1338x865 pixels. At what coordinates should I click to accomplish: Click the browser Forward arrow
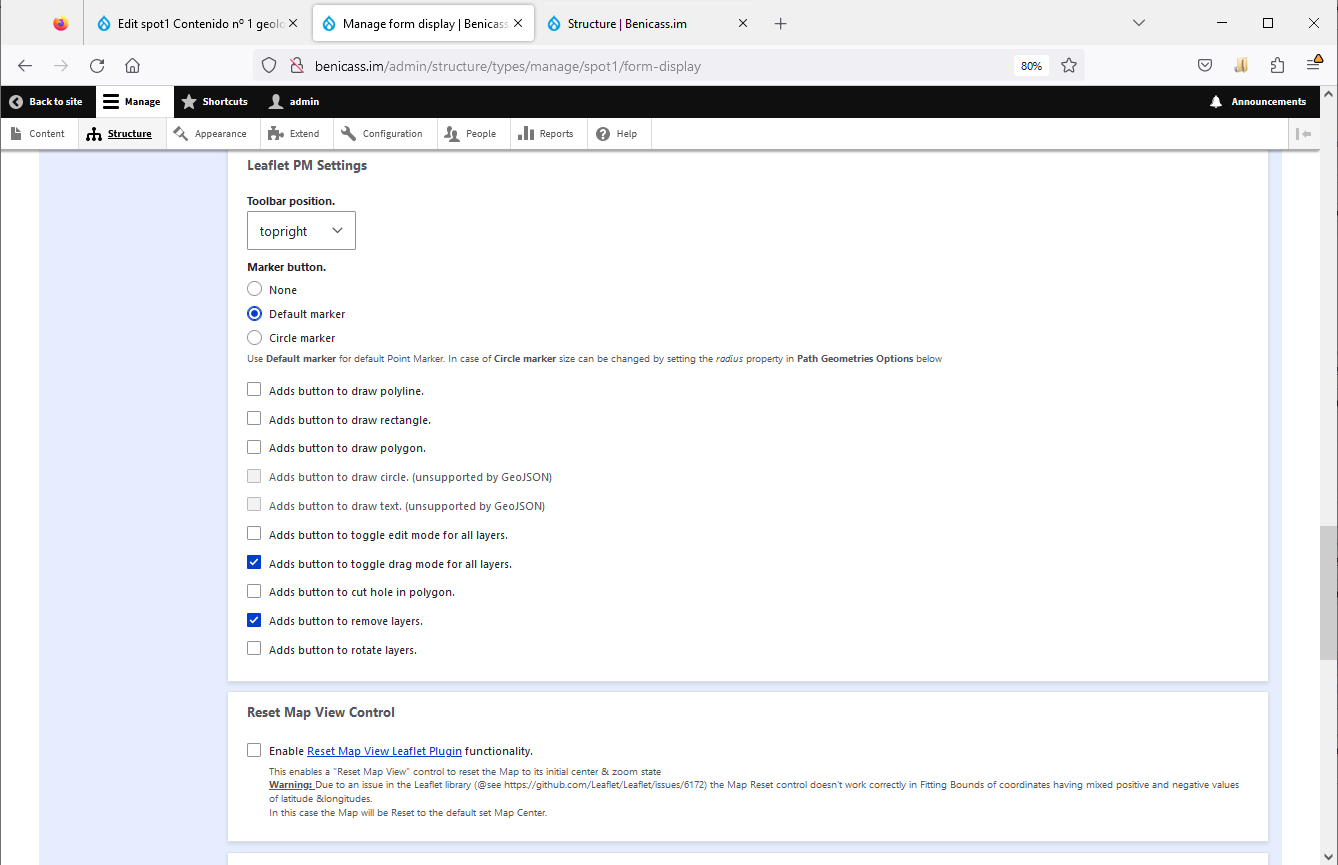(x=61, y=66)
